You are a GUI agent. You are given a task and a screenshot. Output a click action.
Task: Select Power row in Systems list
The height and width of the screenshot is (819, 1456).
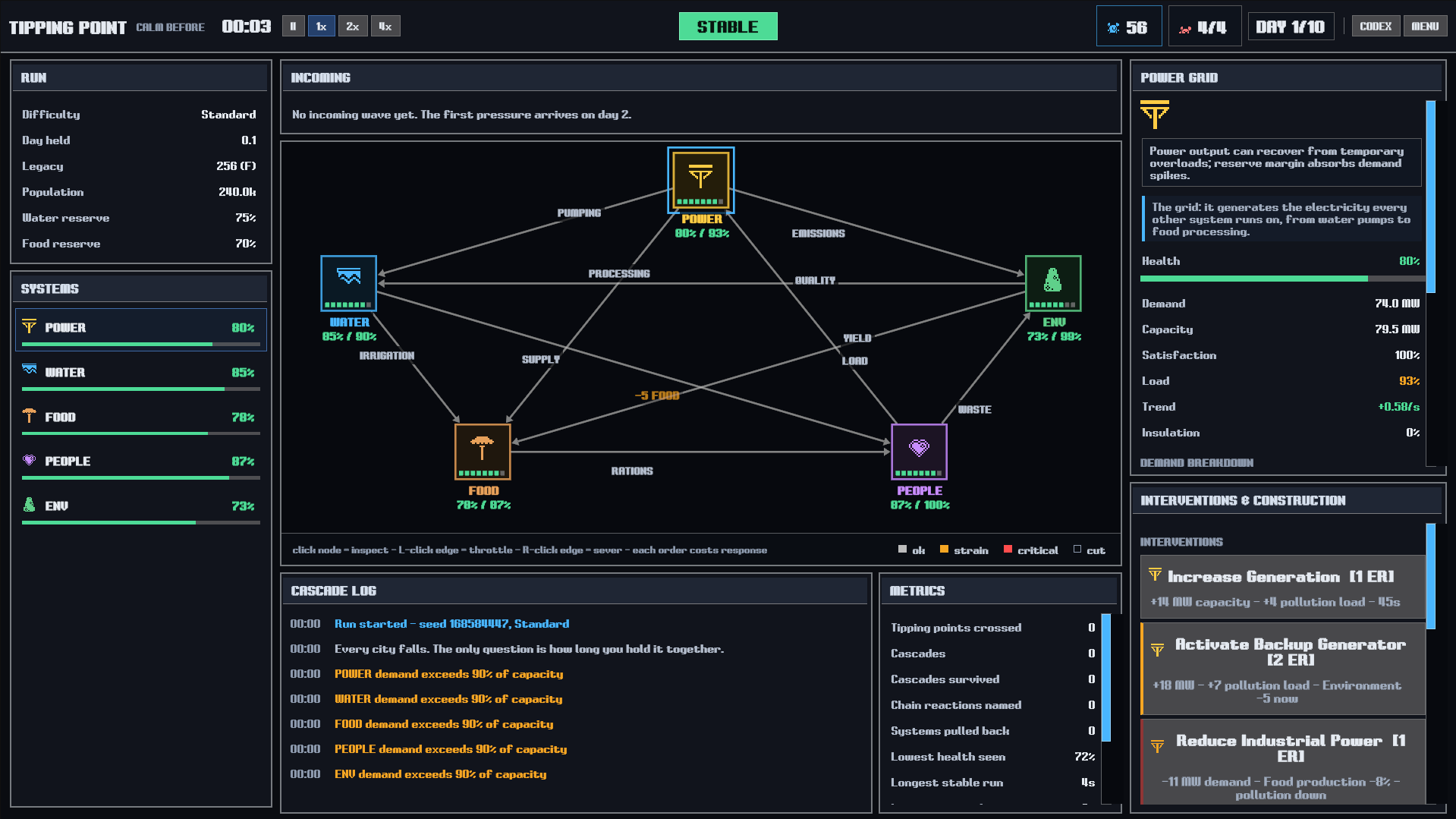point(141,329)
